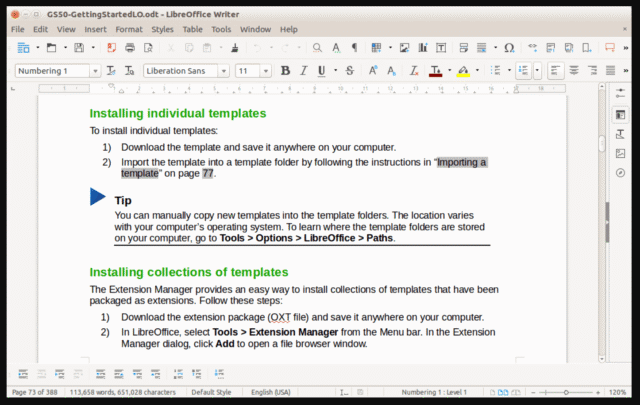Expand paragraph style Numbering 1 dropdown

click(x=95, y=71)
